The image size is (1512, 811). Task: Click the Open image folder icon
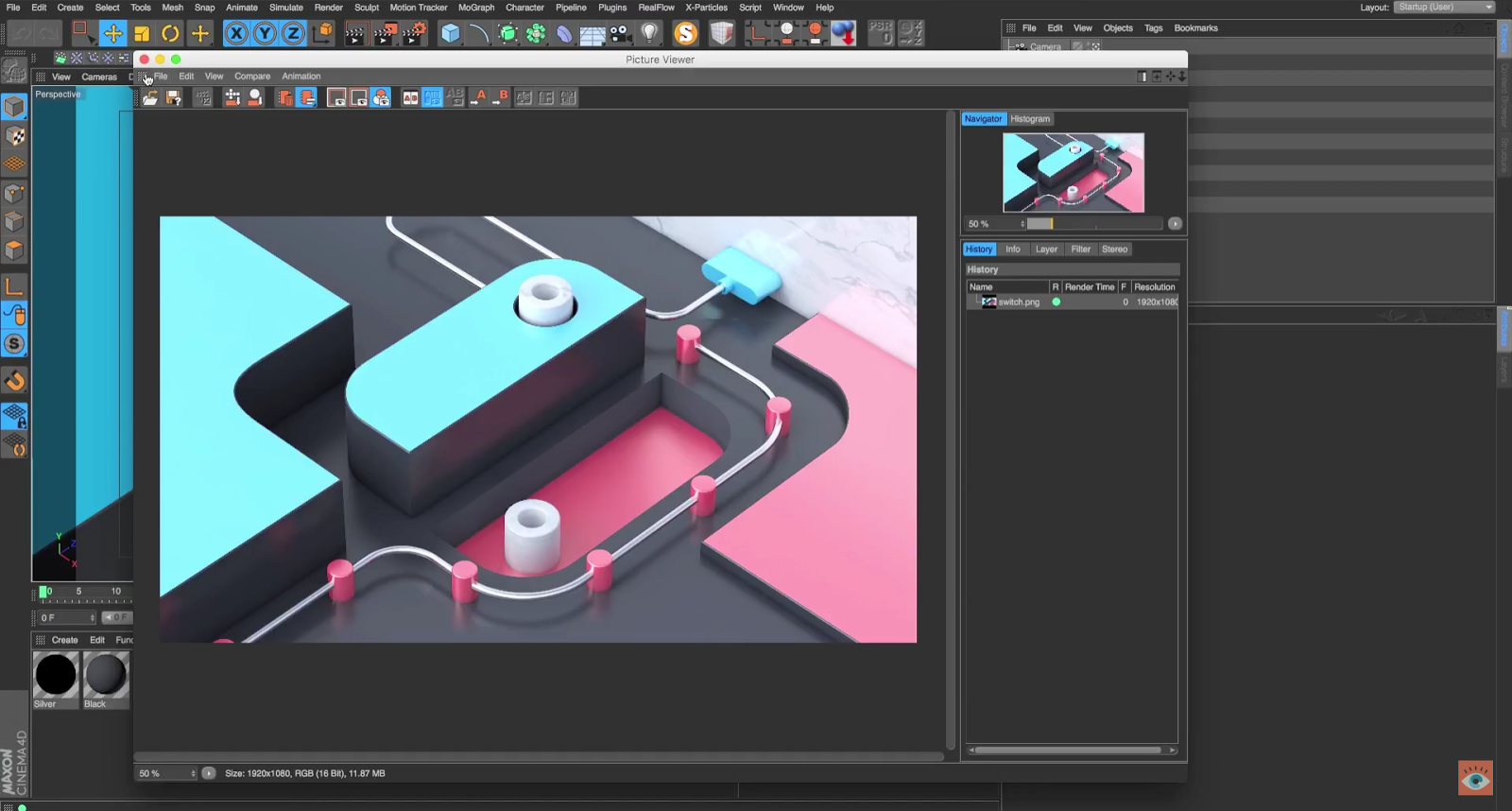150,97
